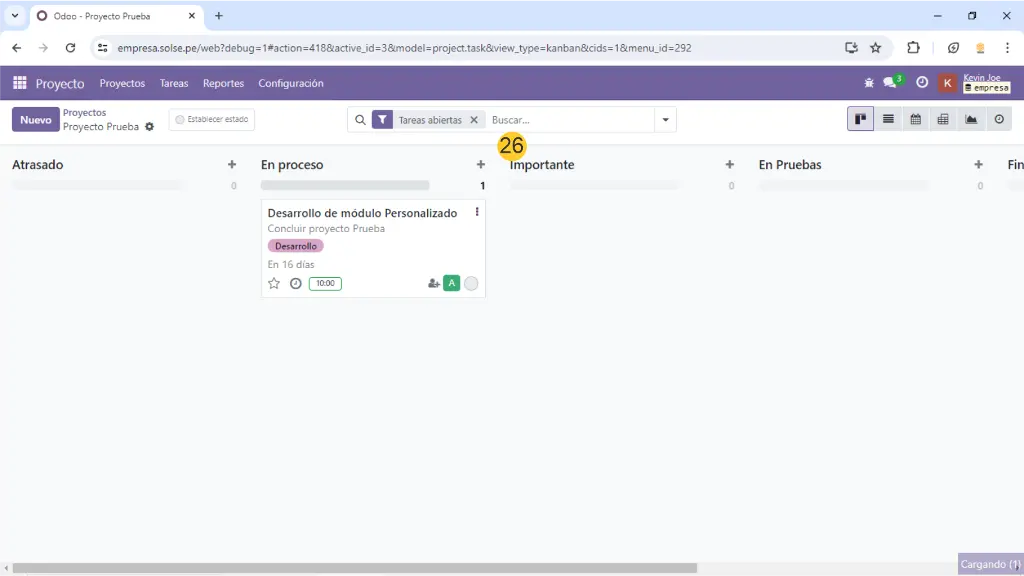
Task: Switch to calendar view
Action: point(915,120)
